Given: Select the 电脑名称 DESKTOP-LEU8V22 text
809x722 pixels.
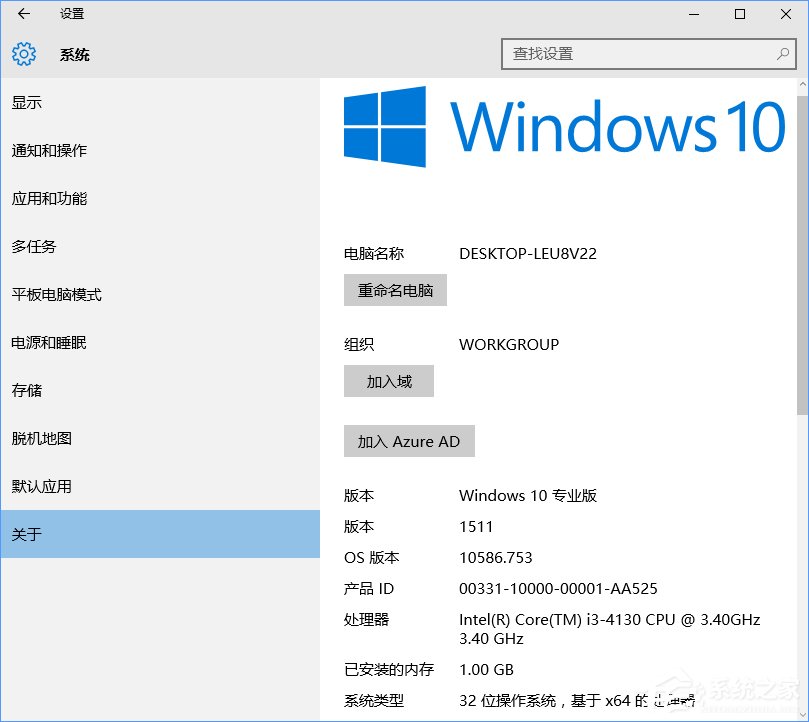Looking at the screenshot, I should (527, 253).
